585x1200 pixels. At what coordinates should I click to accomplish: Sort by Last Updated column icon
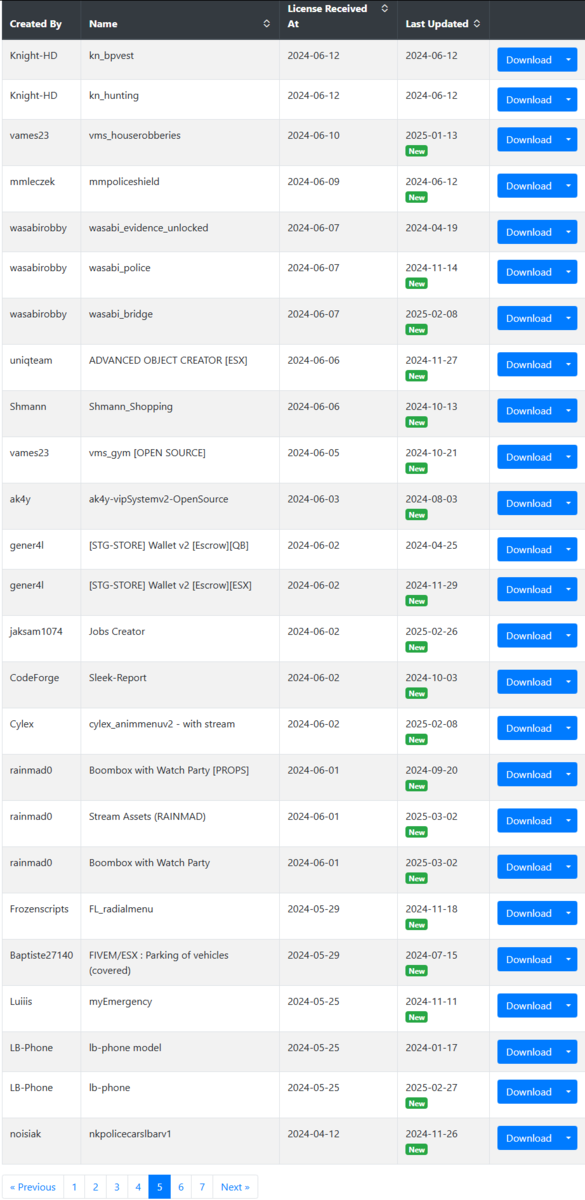(477, 23)
